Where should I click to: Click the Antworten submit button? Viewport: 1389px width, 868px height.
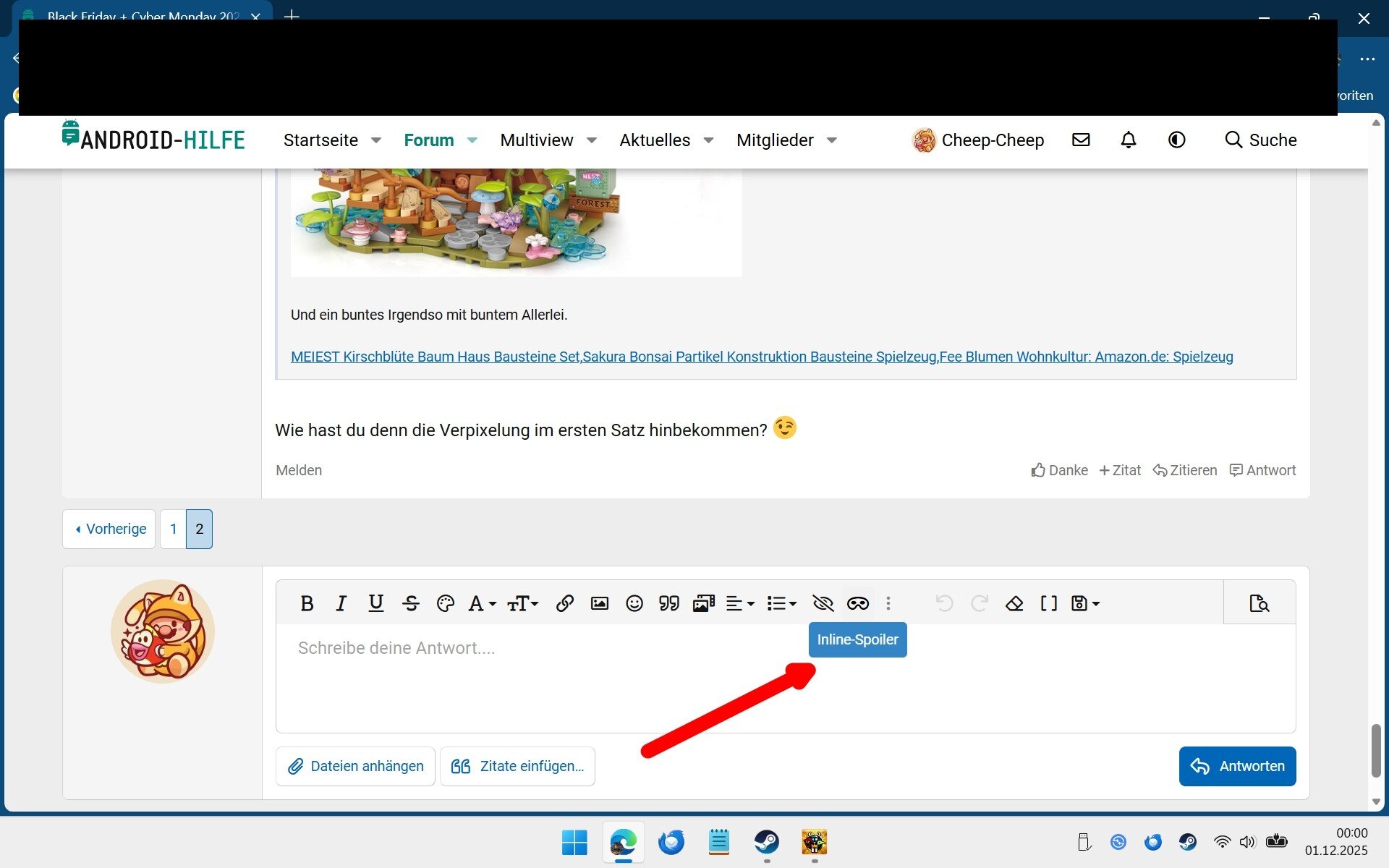tap(1237, 766)
